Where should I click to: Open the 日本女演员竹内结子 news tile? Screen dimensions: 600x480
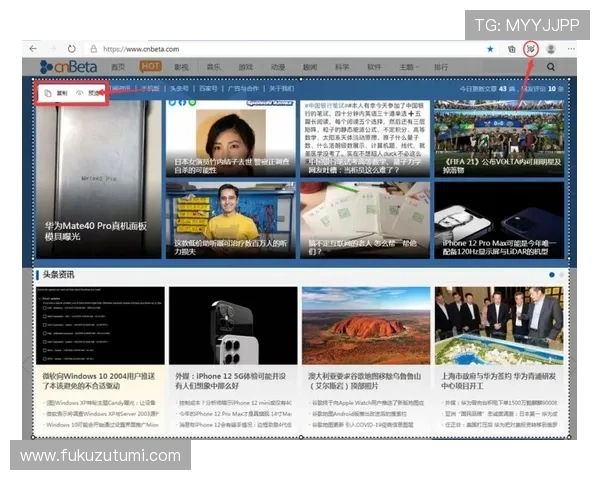click(231, 139)
